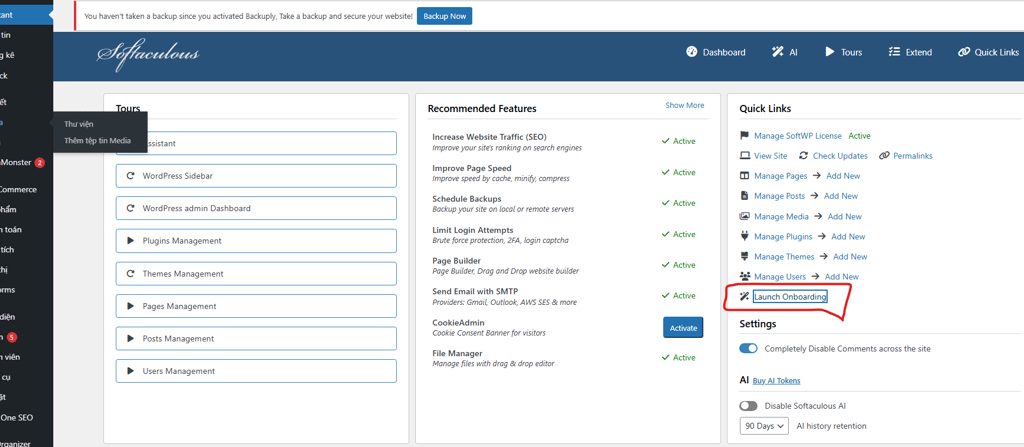
Task: Click replay icon beside WordPress Sidebar tour
Action: click(x=130, y=176)
